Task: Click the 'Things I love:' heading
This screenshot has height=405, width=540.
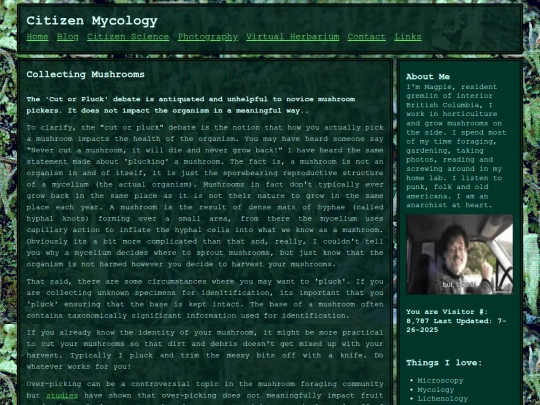Action: 444,363
